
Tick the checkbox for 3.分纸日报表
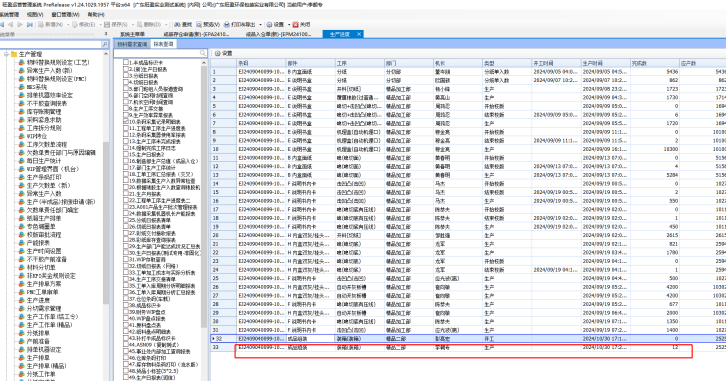coord(126,75)
